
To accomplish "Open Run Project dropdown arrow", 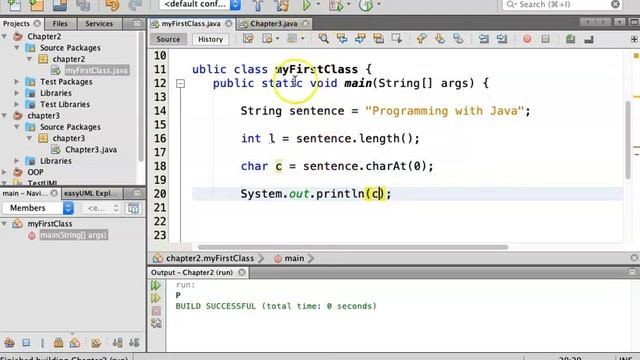I will pyautogui.click(x=318, y=4).
